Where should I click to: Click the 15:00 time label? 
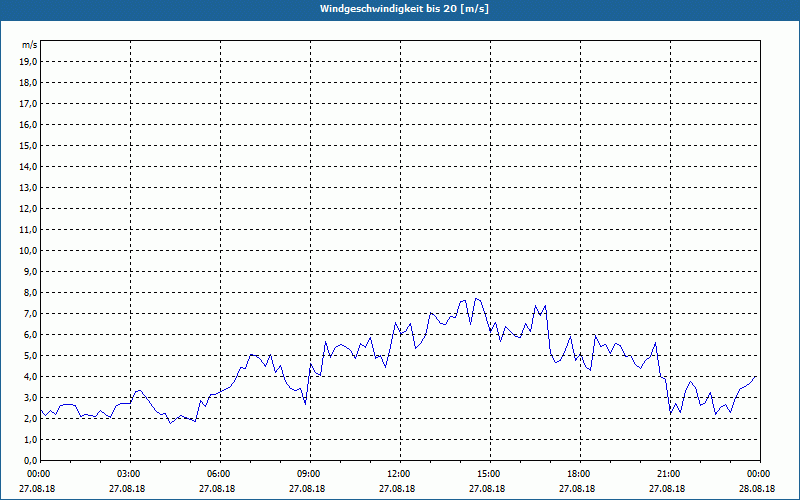[x=490, y=474]
